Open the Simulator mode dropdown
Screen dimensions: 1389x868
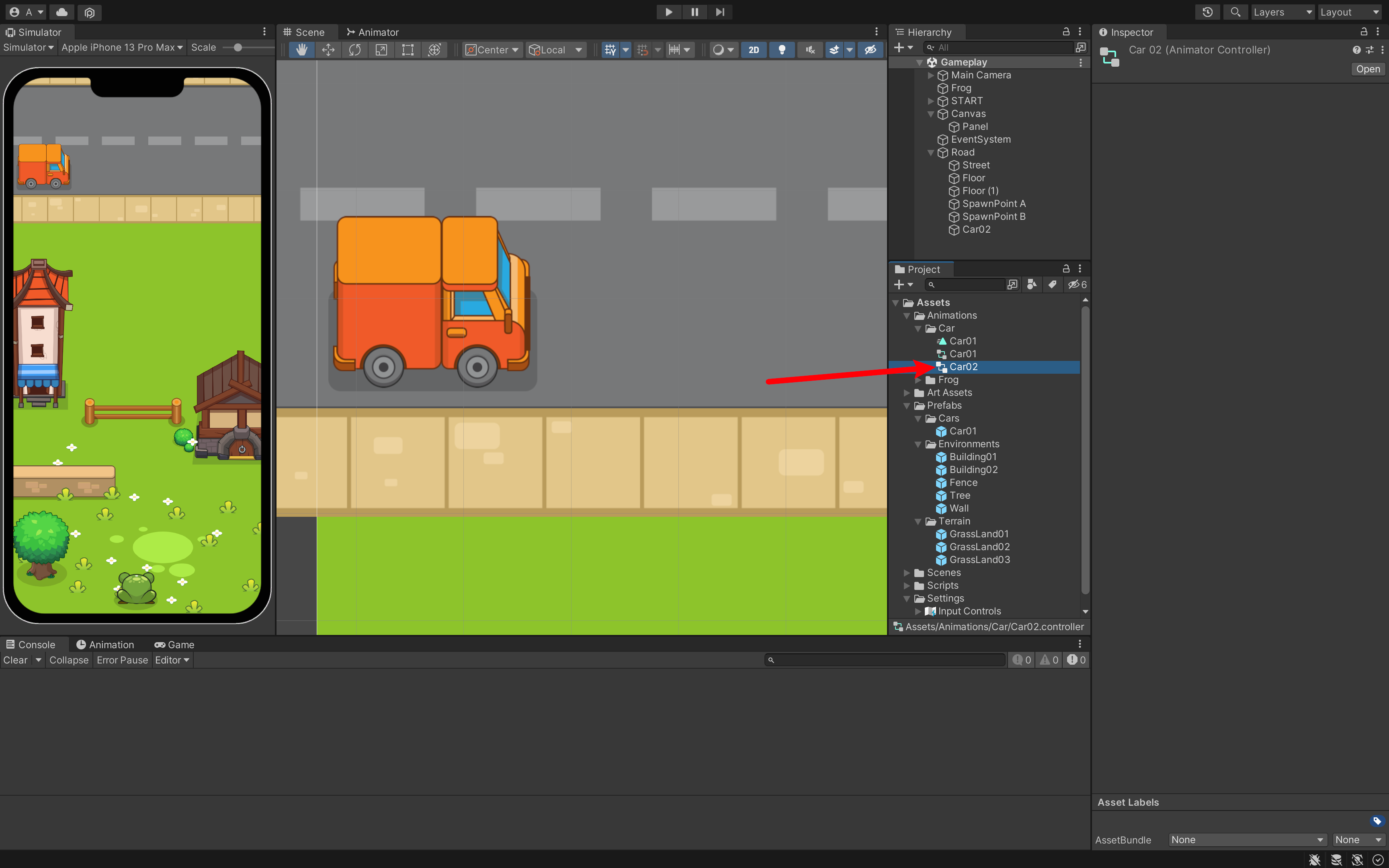28,47
